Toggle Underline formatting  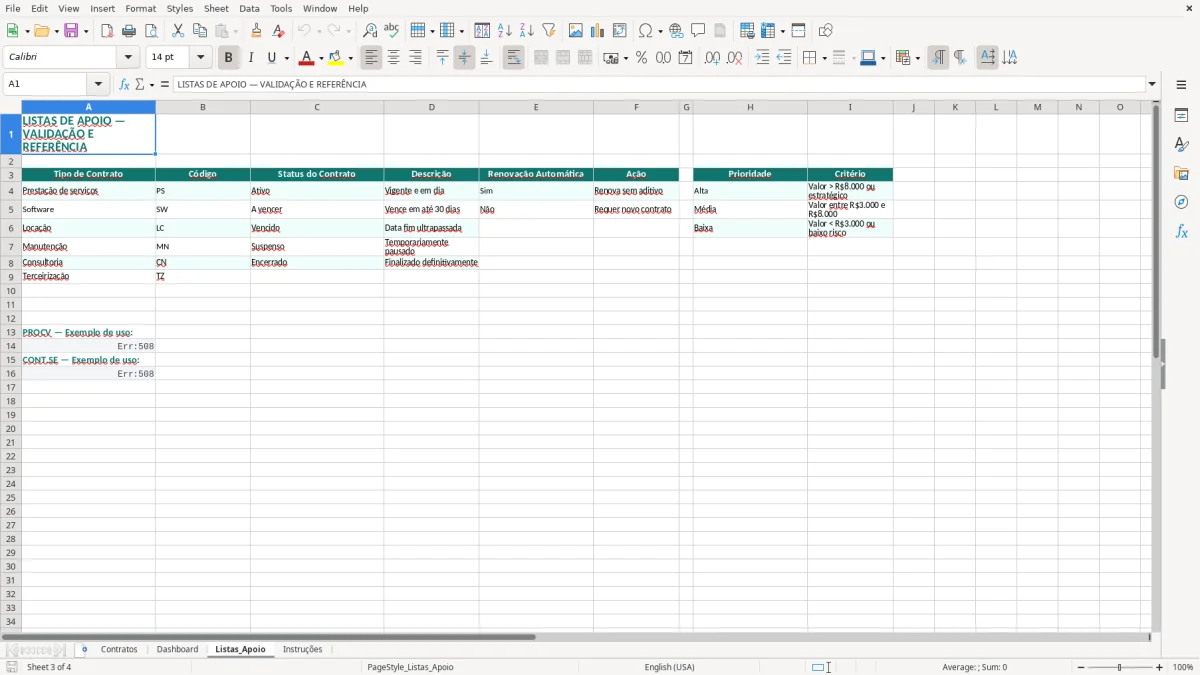(x=271, y=58)
